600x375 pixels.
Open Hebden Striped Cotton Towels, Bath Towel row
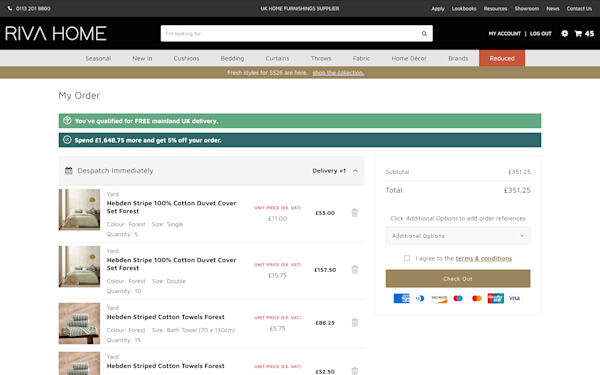pyautogui.click(x=166, y=317)
